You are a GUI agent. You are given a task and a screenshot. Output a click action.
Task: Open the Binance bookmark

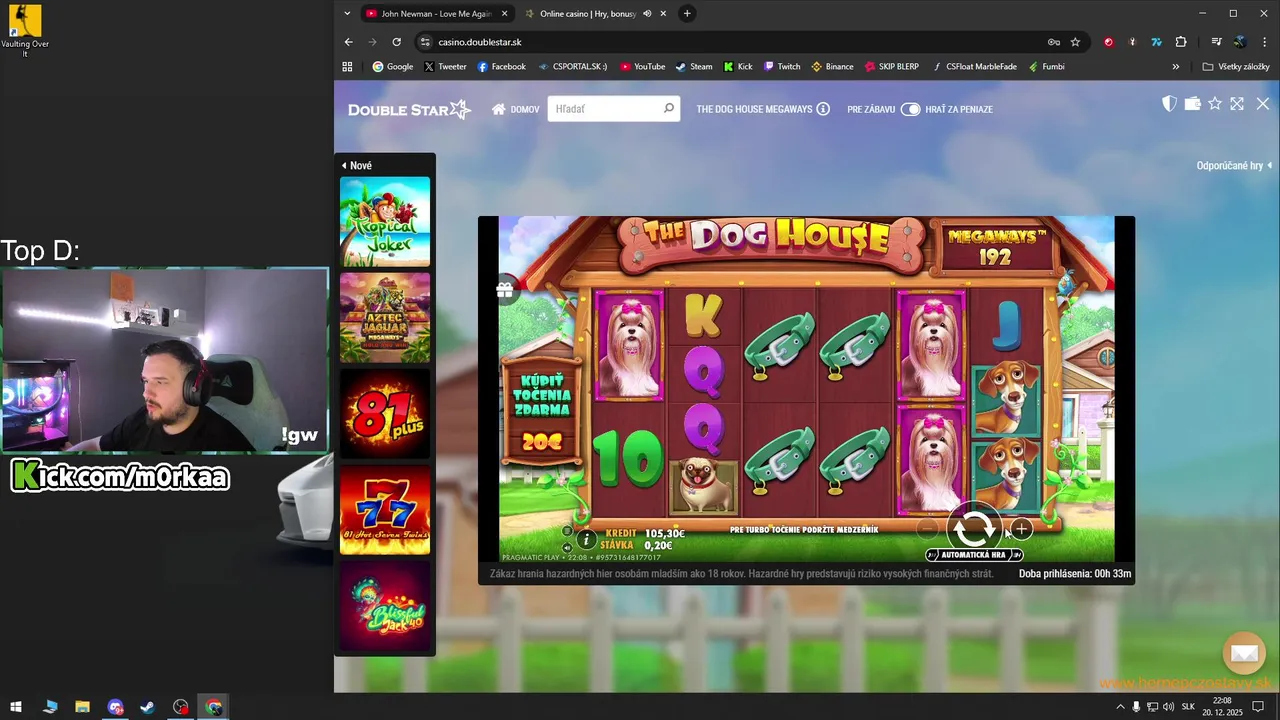(x=832, y=67)
